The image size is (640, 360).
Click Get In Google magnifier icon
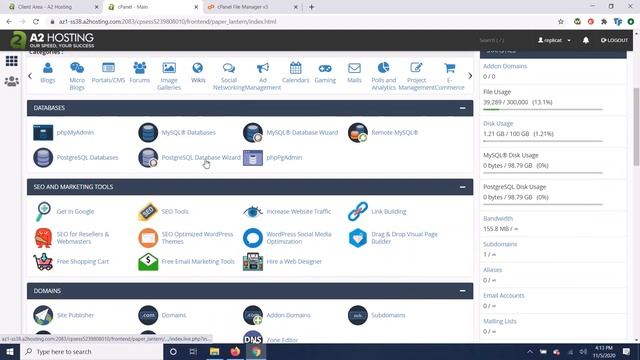pos(43,211)
